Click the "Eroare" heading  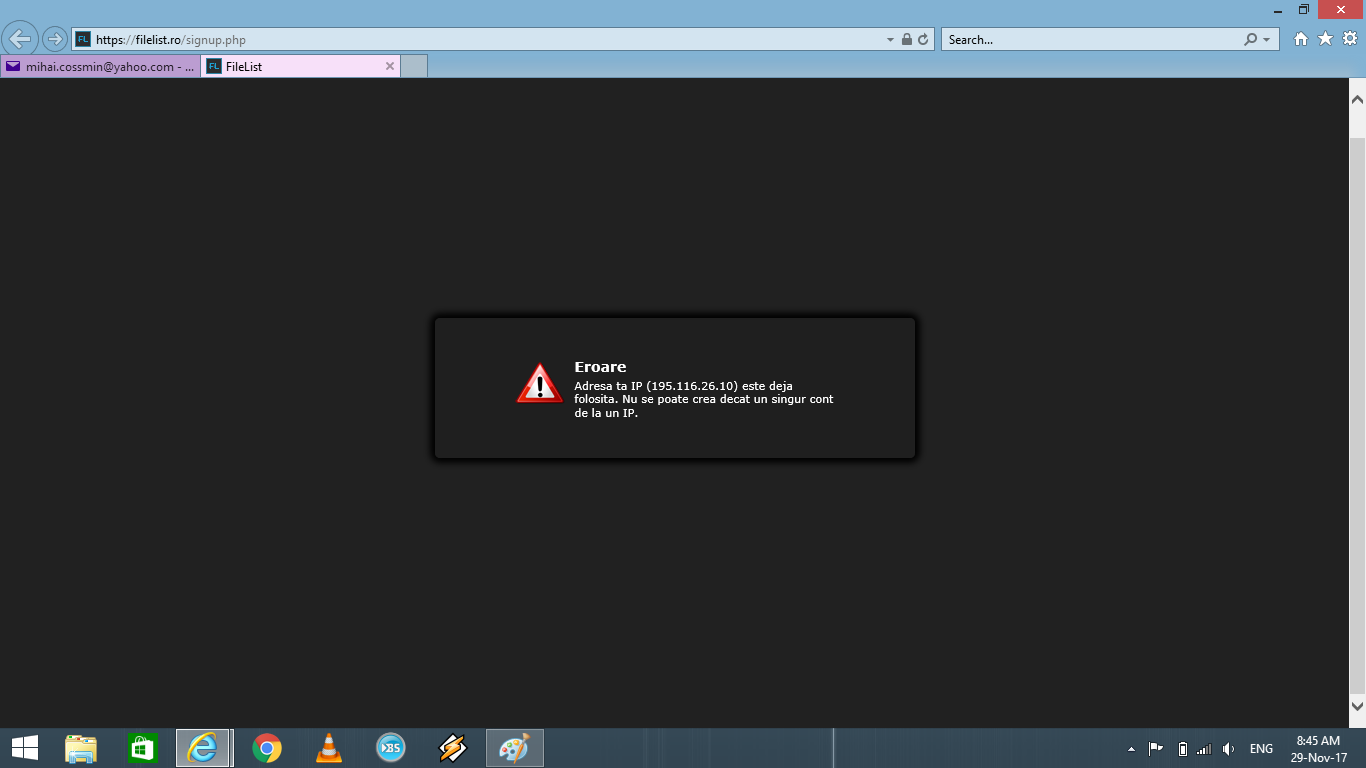600,367
